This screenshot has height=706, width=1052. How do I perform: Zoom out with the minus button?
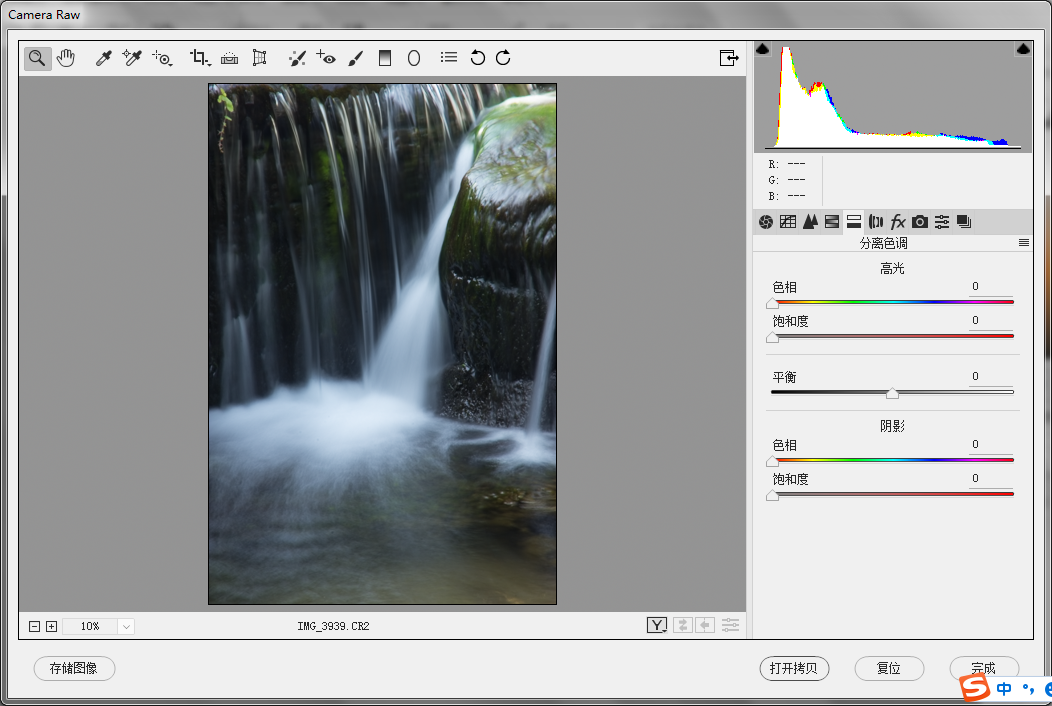coord(34,626)
